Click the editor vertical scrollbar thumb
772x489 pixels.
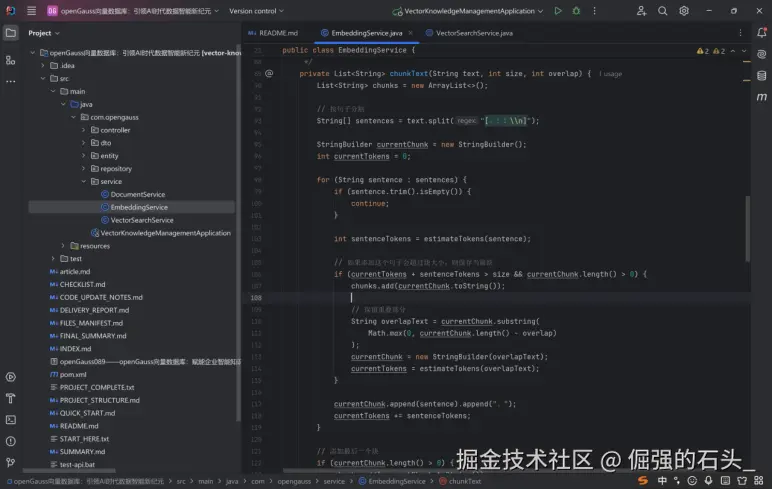pos(747,229)
